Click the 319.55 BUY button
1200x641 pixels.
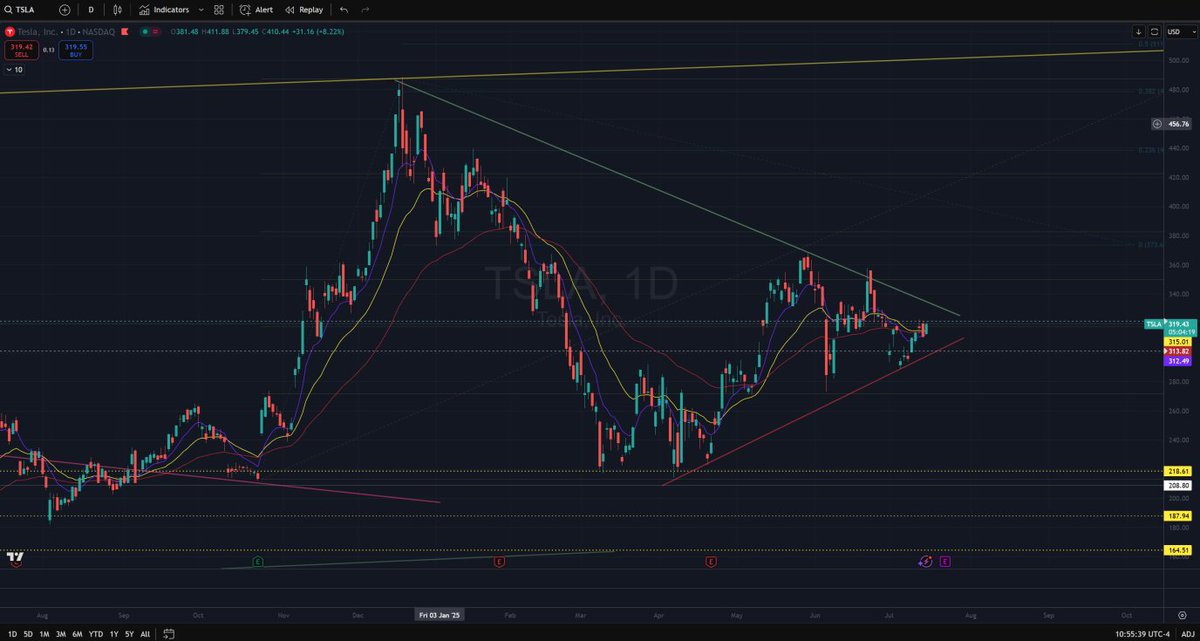pyautogui.click(x=75, y=48)
